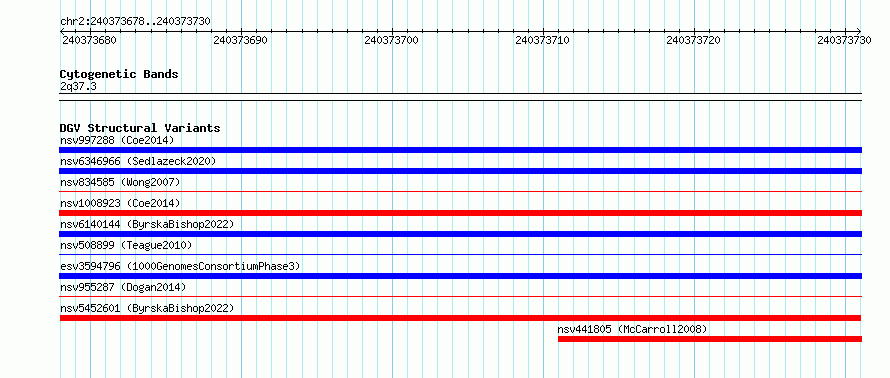Select the nsv441805 (McCarroll2008) red bar
890x378 pixels.
click(x=710, y=339)
